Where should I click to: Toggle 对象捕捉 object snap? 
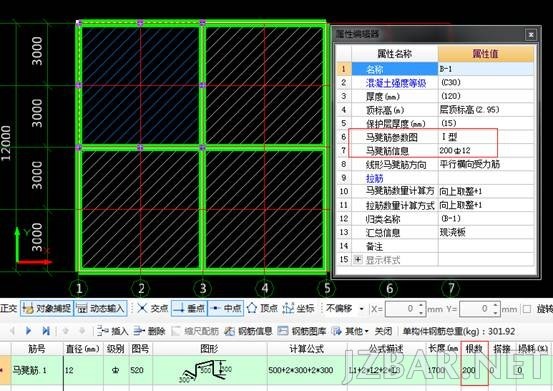47,309
